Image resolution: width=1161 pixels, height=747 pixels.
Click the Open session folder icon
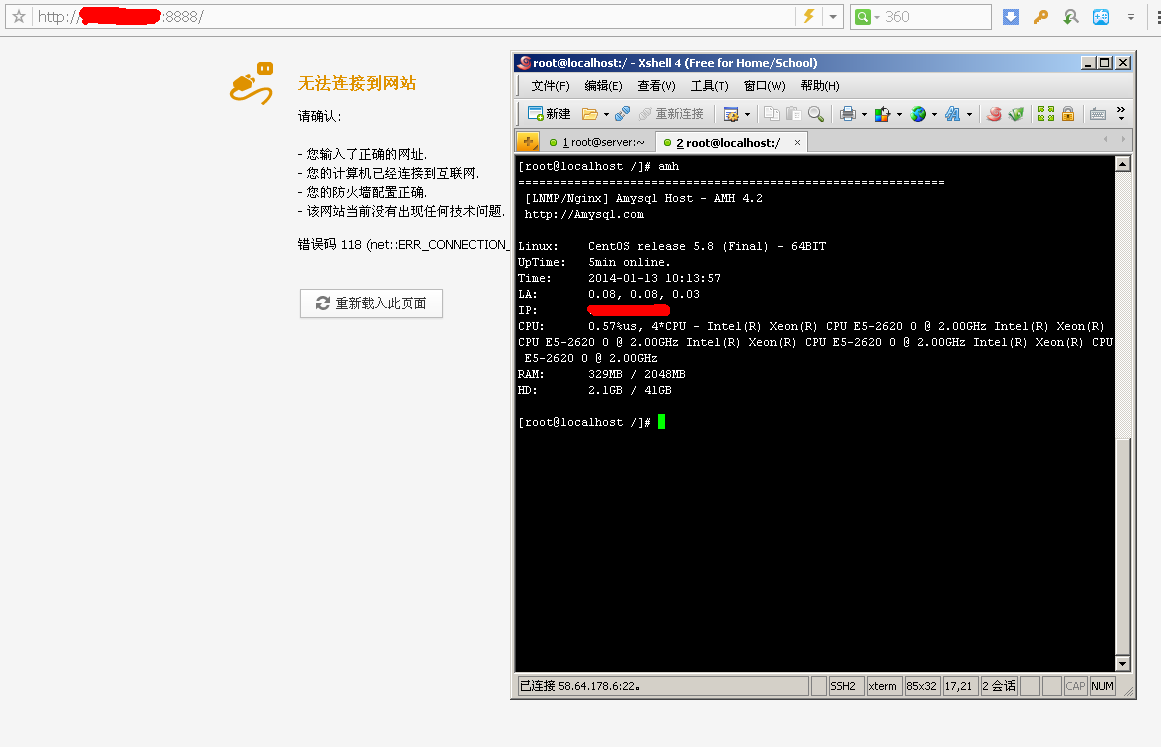pos(590,114)
